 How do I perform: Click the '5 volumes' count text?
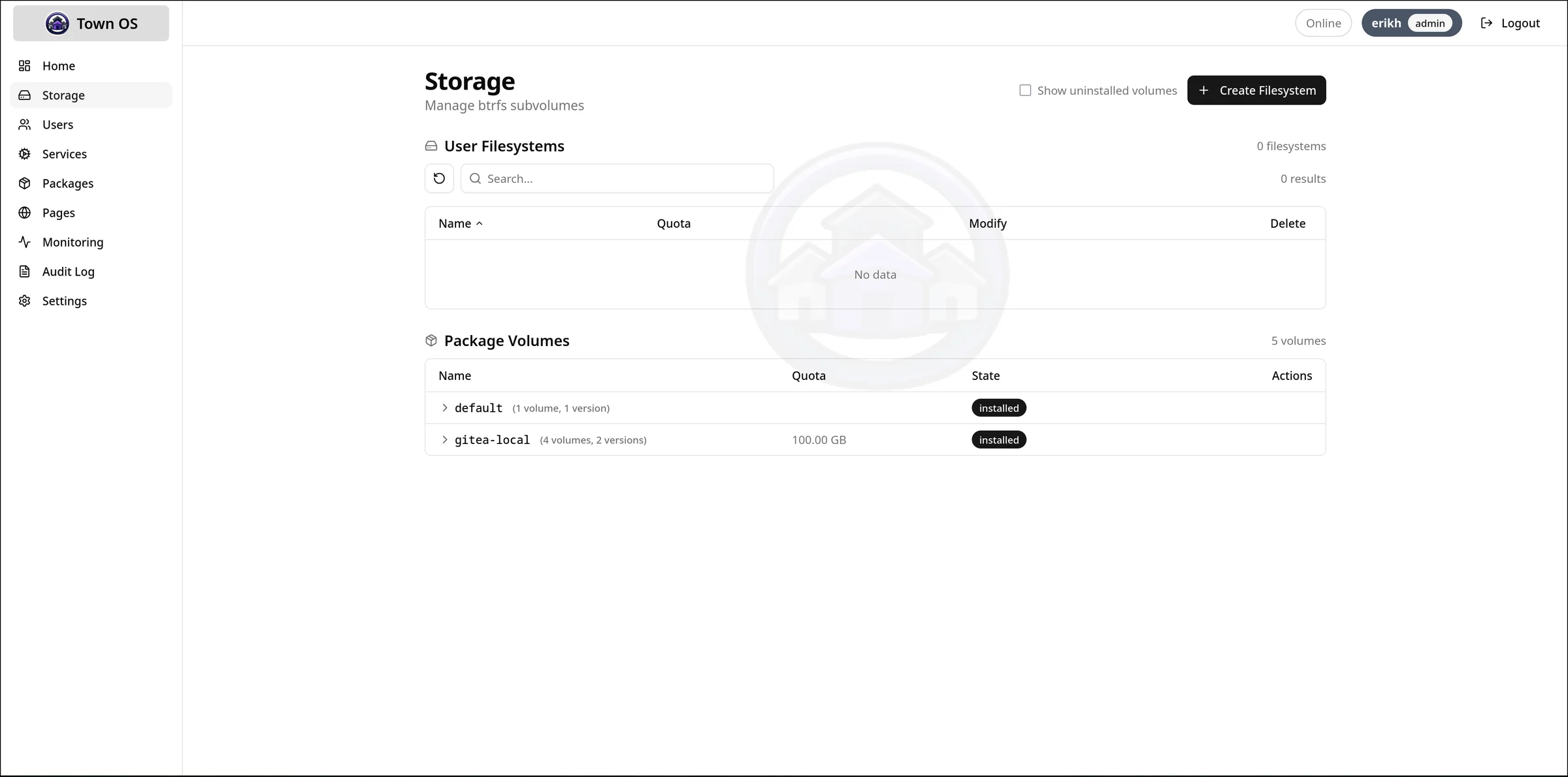(x=1298, y=341)
